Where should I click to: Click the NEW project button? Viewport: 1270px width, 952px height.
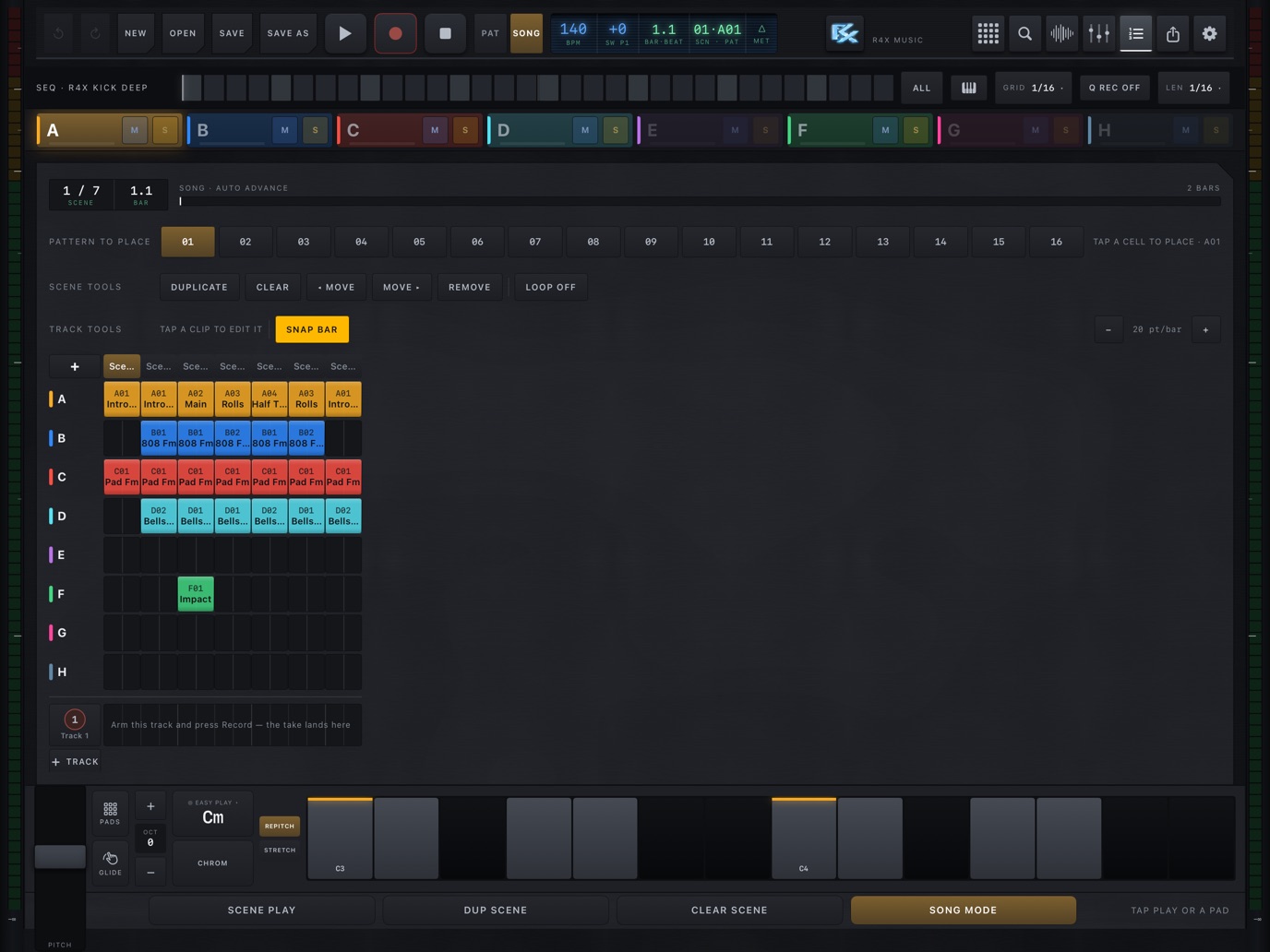[x=136, y=33]
